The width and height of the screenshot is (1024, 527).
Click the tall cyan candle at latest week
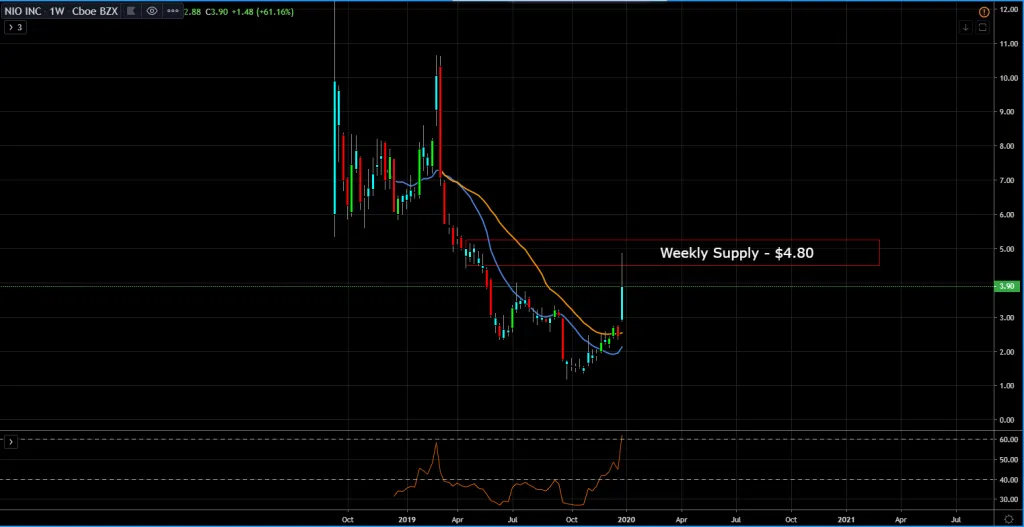(622, 303)
